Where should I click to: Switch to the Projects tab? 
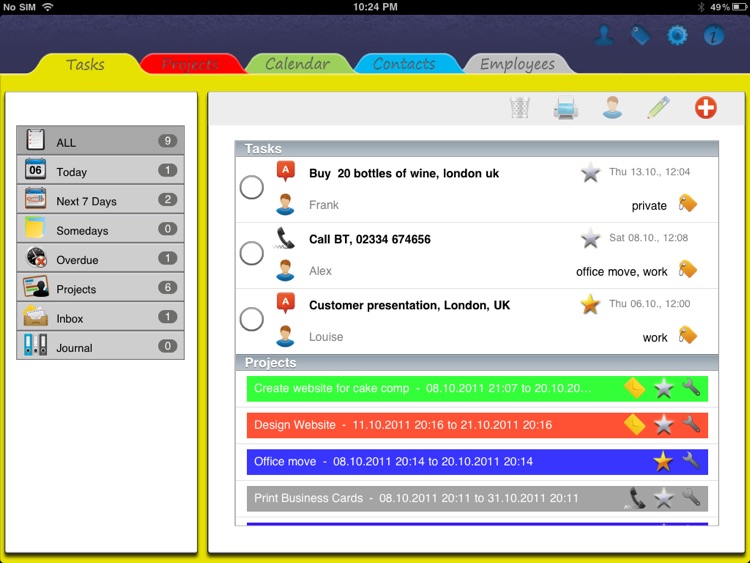click(x=190, y=64)
